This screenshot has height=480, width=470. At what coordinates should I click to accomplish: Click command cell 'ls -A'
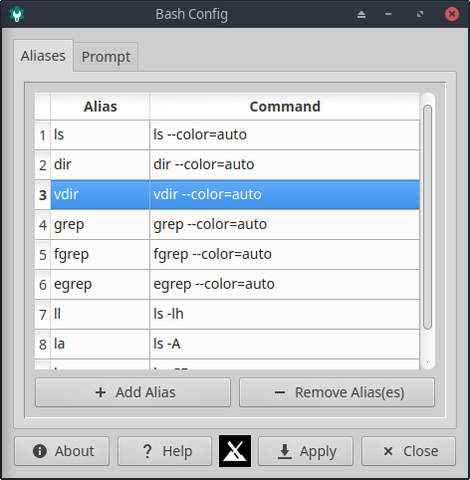point(285,344)
